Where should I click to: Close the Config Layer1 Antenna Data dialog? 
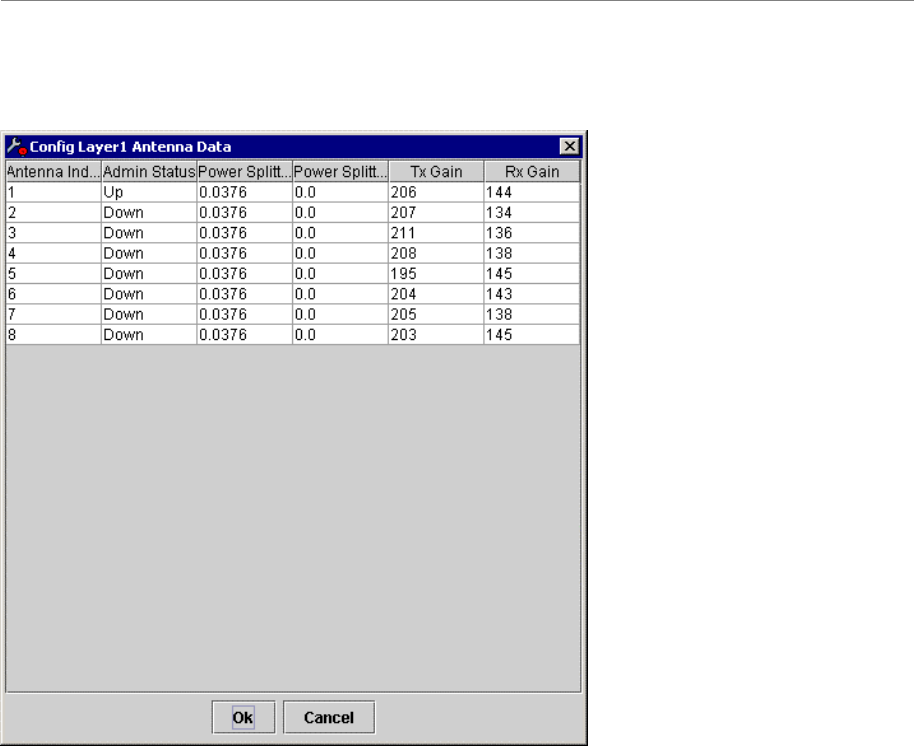tap(569, 146)
